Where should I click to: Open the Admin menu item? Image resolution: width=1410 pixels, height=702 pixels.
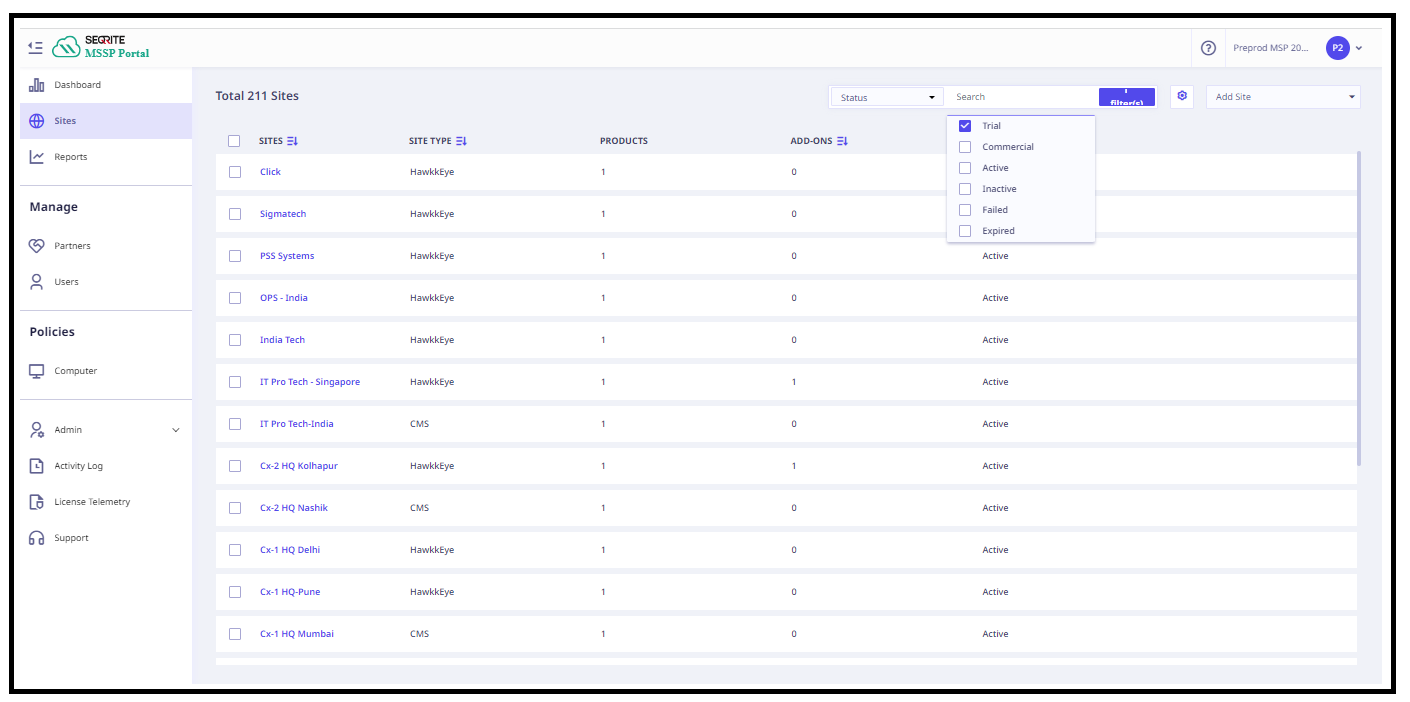105,430
